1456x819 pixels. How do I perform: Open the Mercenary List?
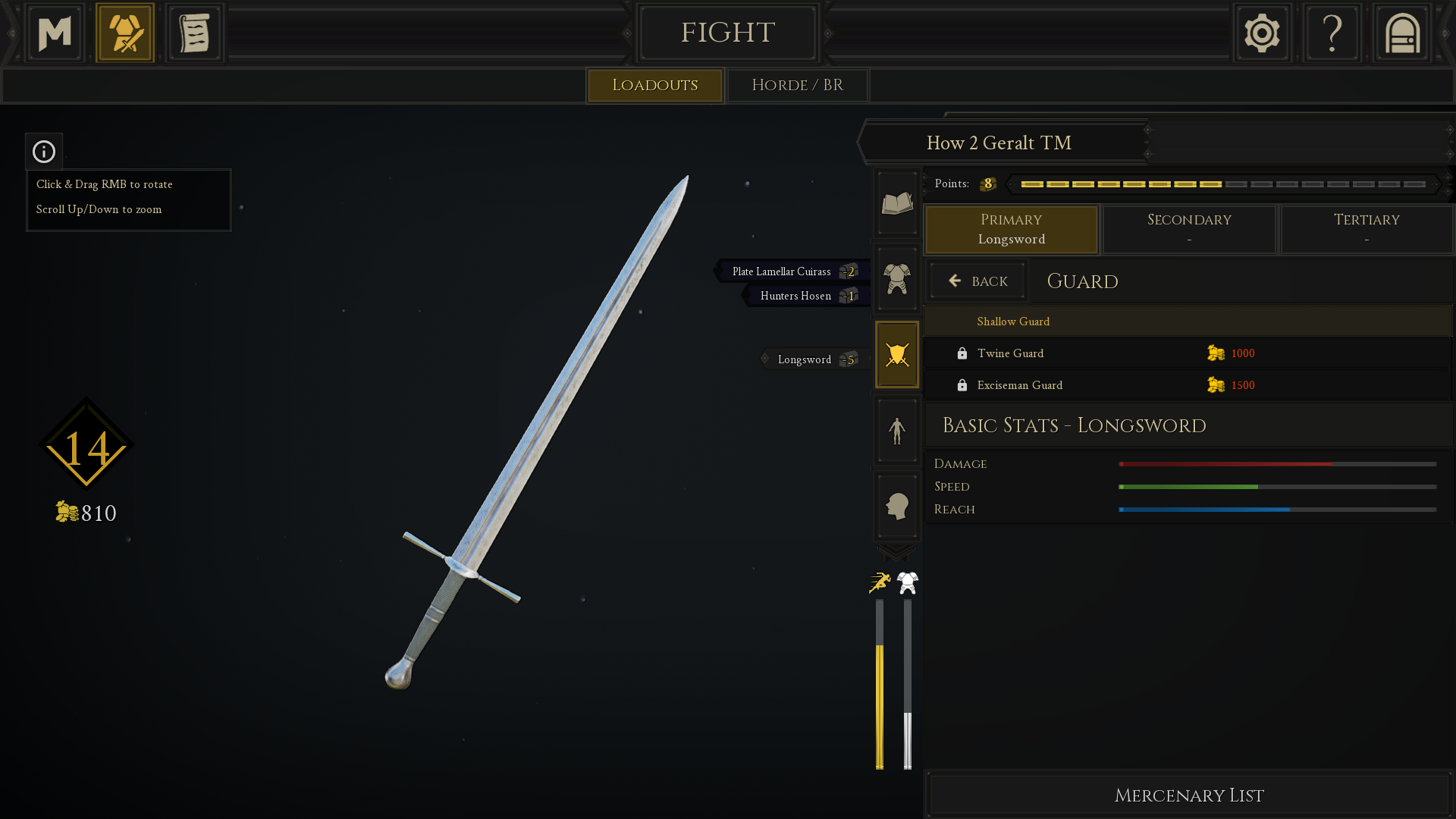click(x=1189, y=795)
